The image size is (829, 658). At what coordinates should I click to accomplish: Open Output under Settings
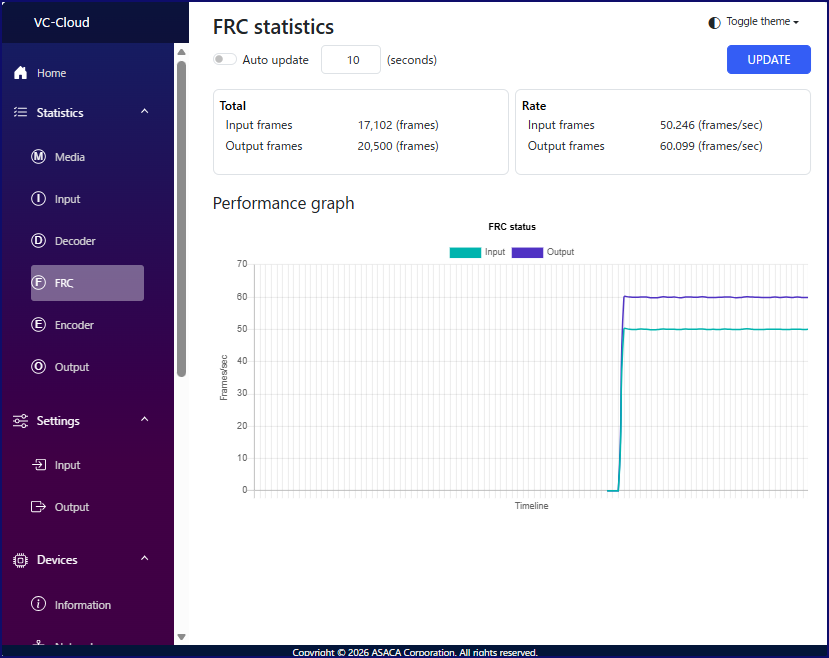[72, 507]
